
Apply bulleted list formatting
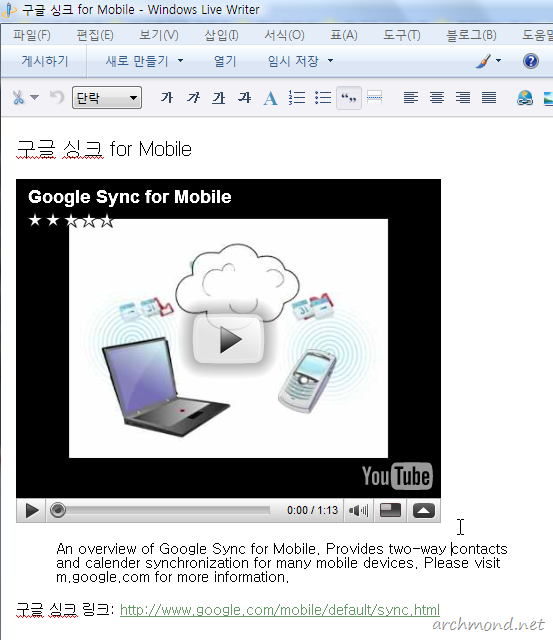click(323, 98)
